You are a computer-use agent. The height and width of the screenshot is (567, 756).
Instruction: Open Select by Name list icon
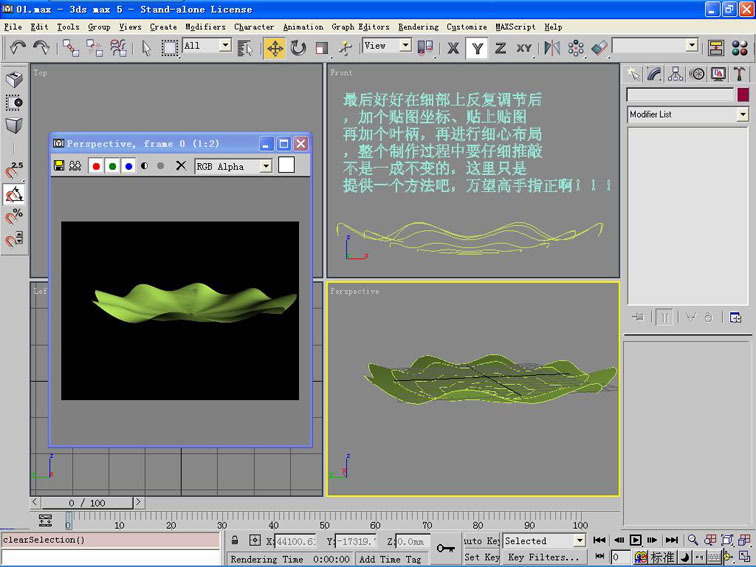245,48
